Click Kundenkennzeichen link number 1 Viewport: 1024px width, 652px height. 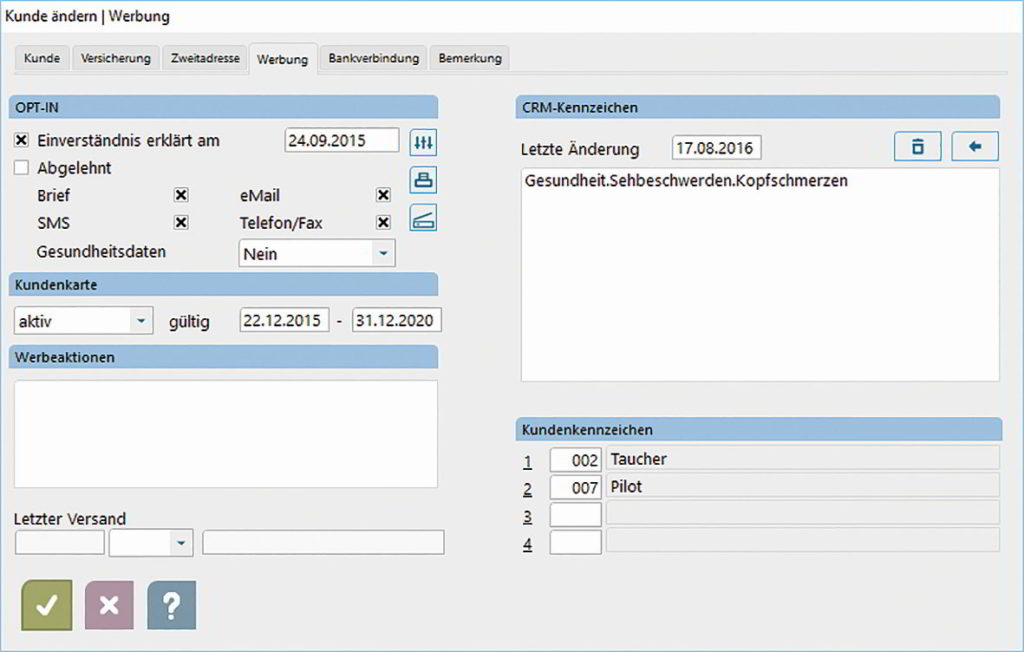click(527, 461)
